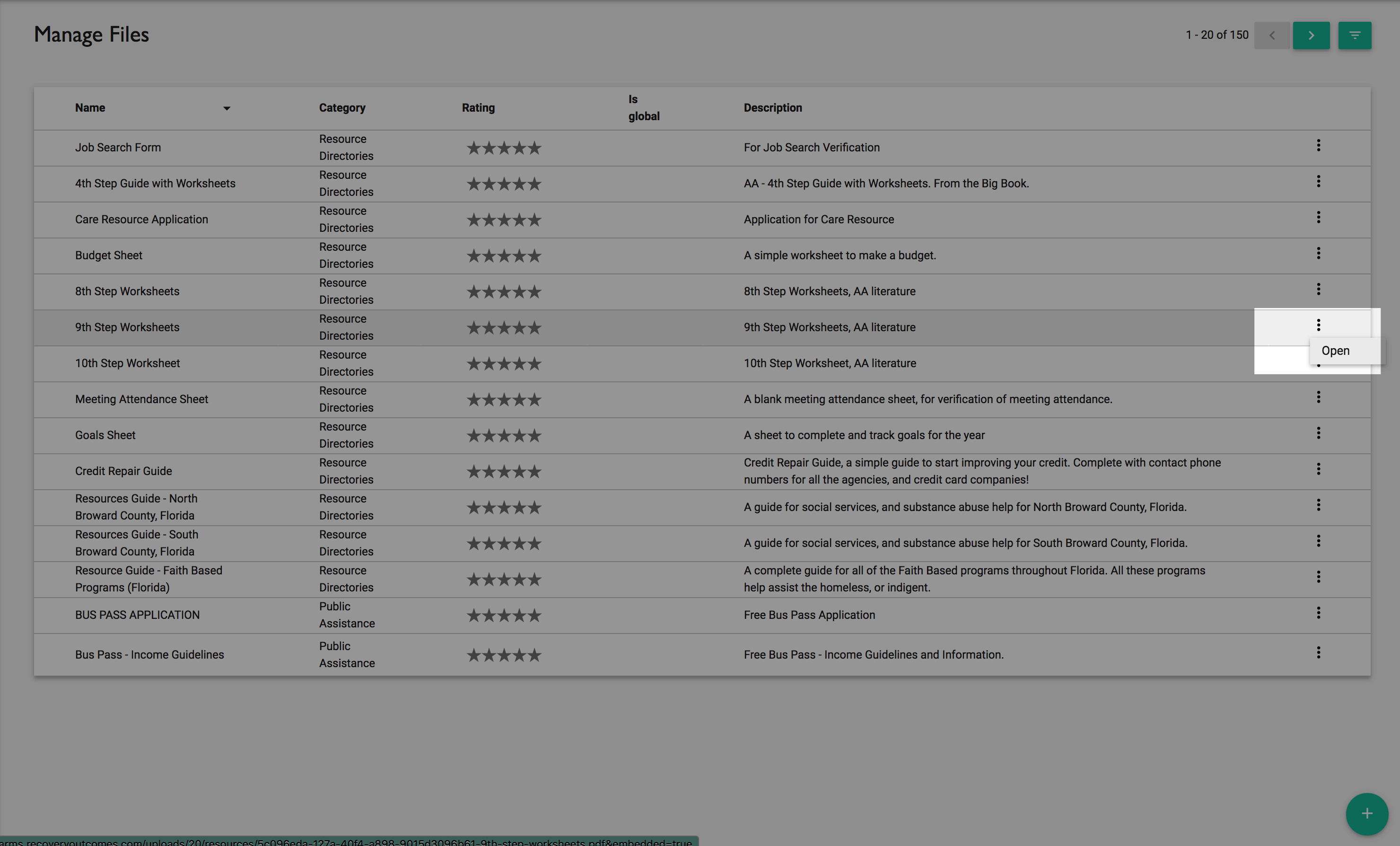Open the options menu for Job Search Form

pyautogui.click(x=1318, y=146)
